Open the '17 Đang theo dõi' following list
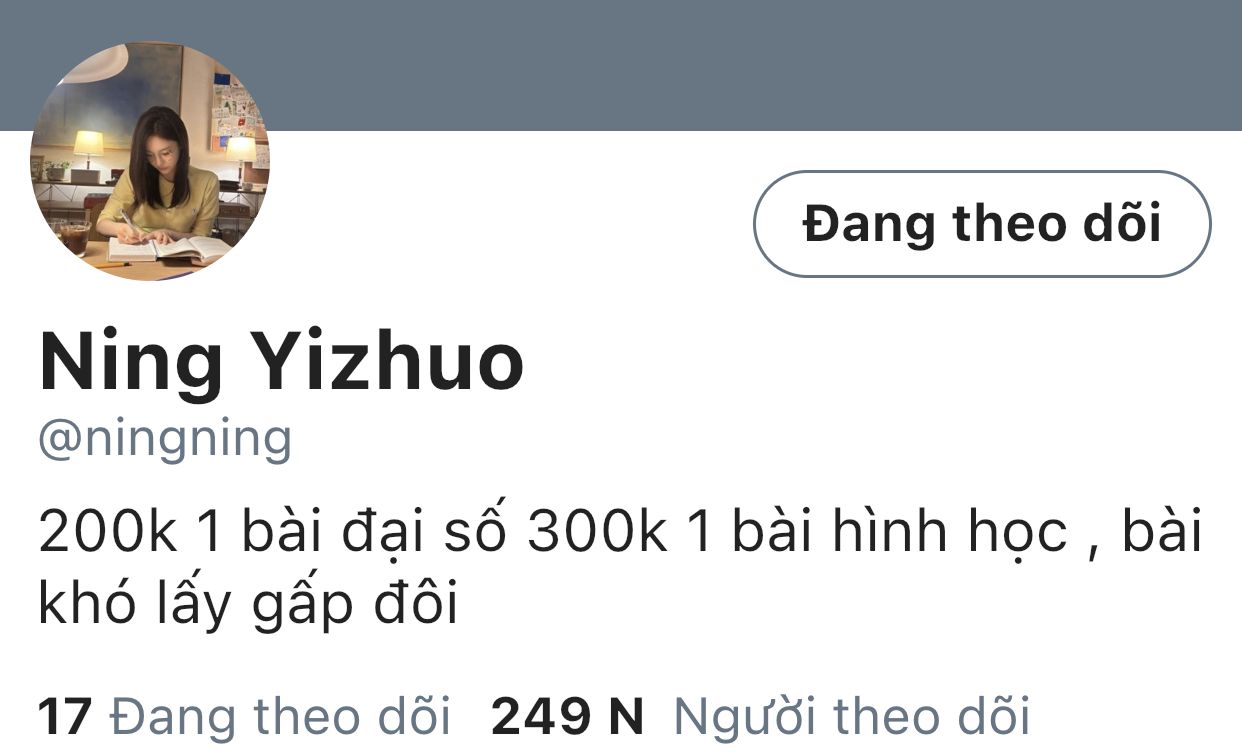Screen dimensions: 1242x756 (244, 716)
